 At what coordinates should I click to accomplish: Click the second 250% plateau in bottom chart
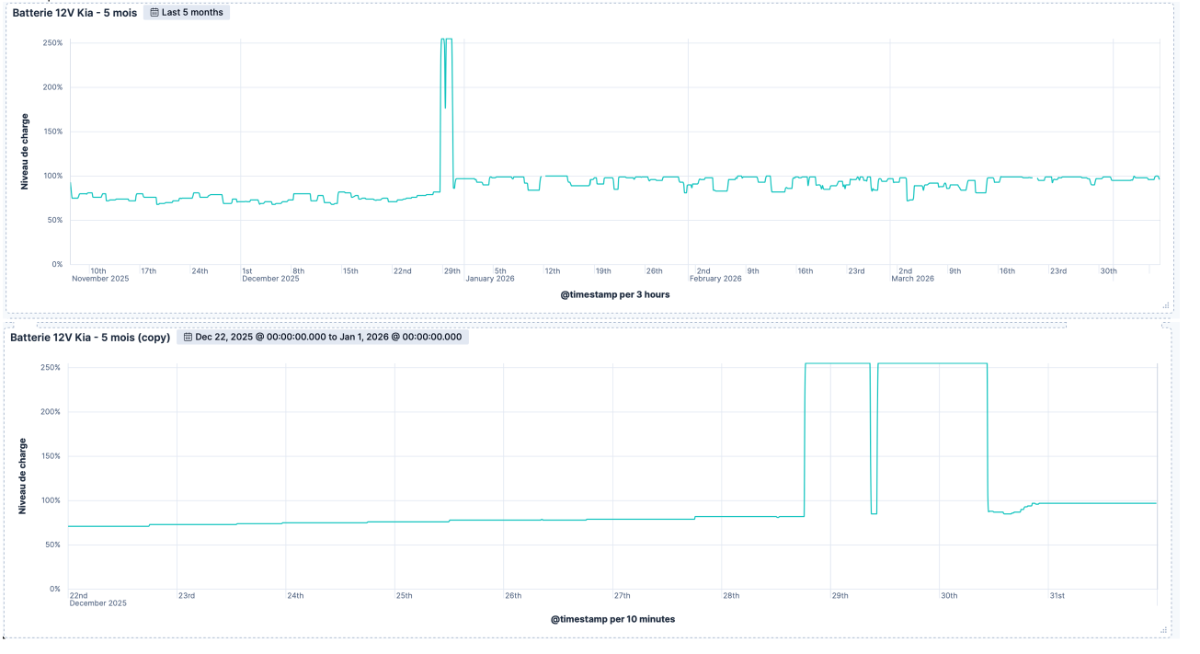point(932,363)
